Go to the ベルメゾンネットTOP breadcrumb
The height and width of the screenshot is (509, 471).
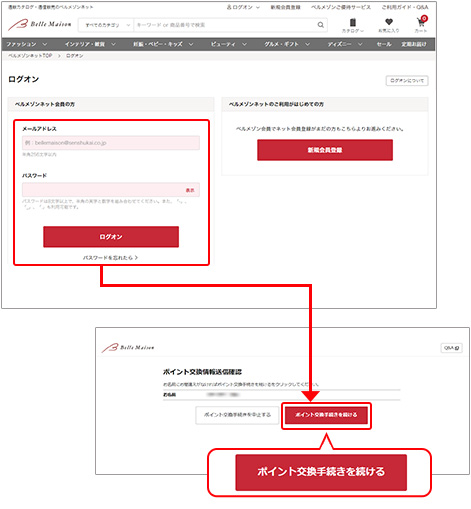pos(30,56)
